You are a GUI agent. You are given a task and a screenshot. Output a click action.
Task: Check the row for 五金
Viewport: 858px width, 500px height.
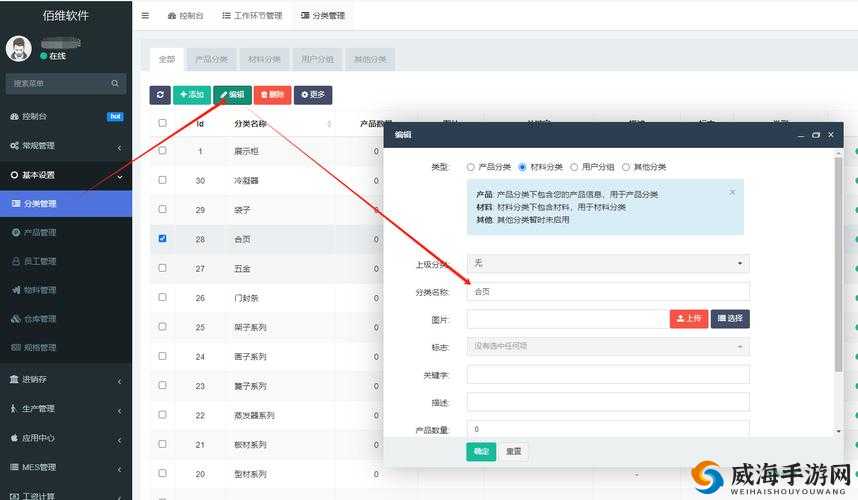(163, 268)
